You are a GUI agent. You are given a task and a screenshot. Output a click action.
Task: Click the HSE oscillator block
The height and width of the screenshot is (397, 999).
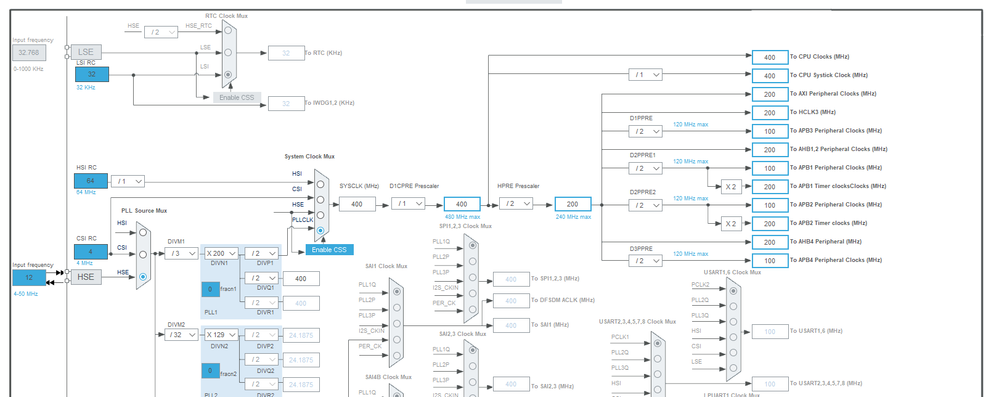(x=86, y=277)
